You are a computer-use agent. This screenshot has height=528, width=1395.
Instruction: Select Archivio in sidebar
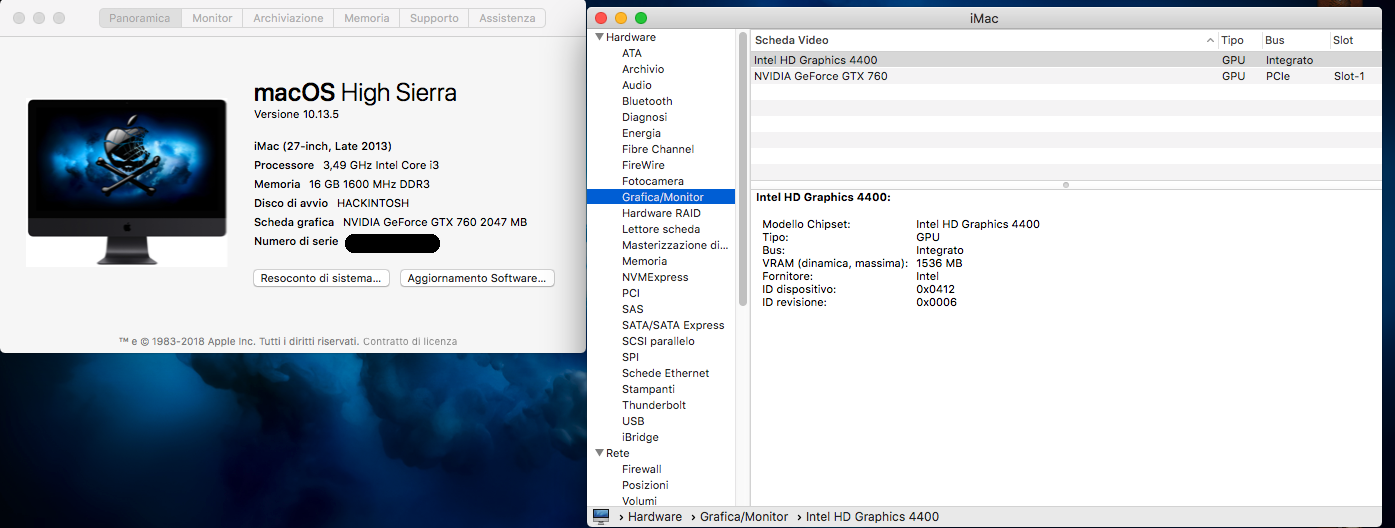(x=643, y=69)
